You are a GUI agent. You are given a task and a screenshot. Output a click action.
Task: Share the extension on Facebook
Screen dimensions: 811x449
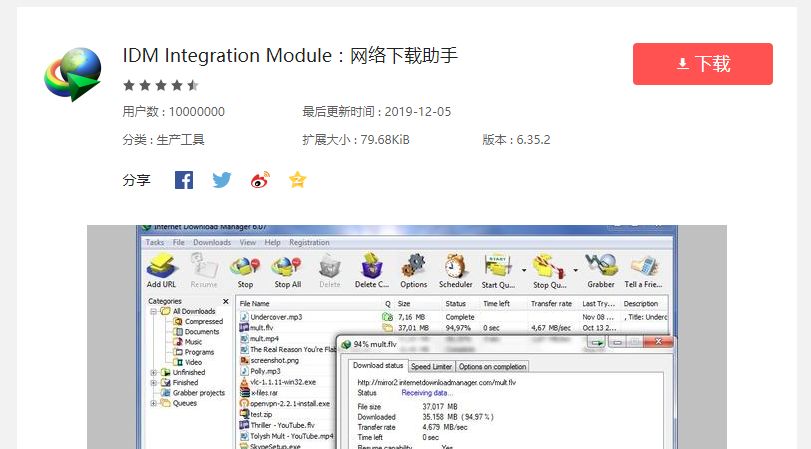click(184, 180)
